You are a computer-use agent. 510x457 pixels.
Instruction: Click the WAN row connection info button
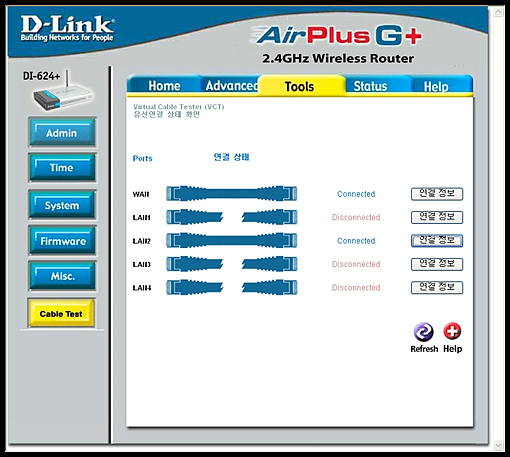pyautogui.click(x=437, y=194)
